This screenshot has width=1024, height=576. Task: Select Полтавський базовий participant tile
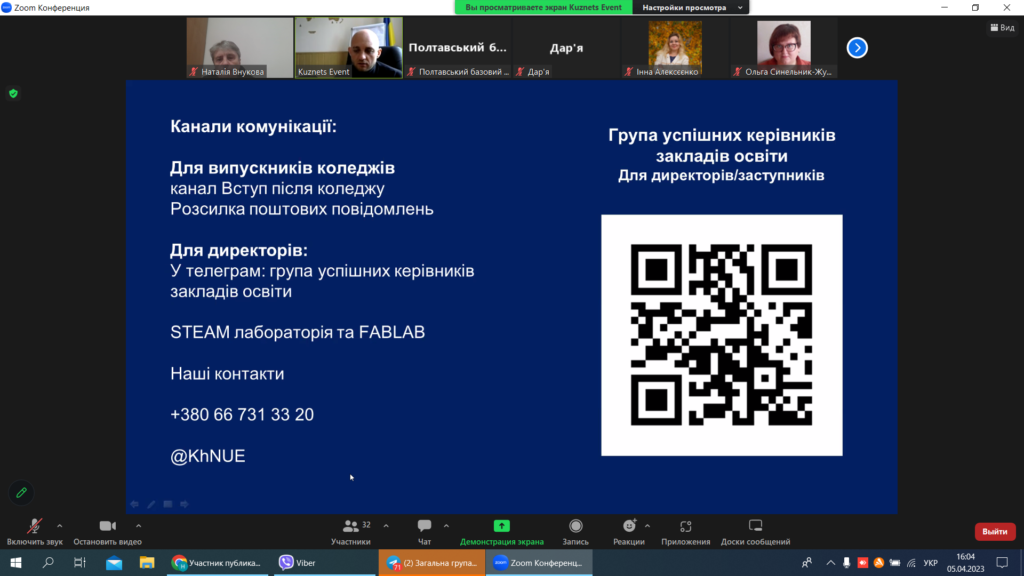pos(458,48)
